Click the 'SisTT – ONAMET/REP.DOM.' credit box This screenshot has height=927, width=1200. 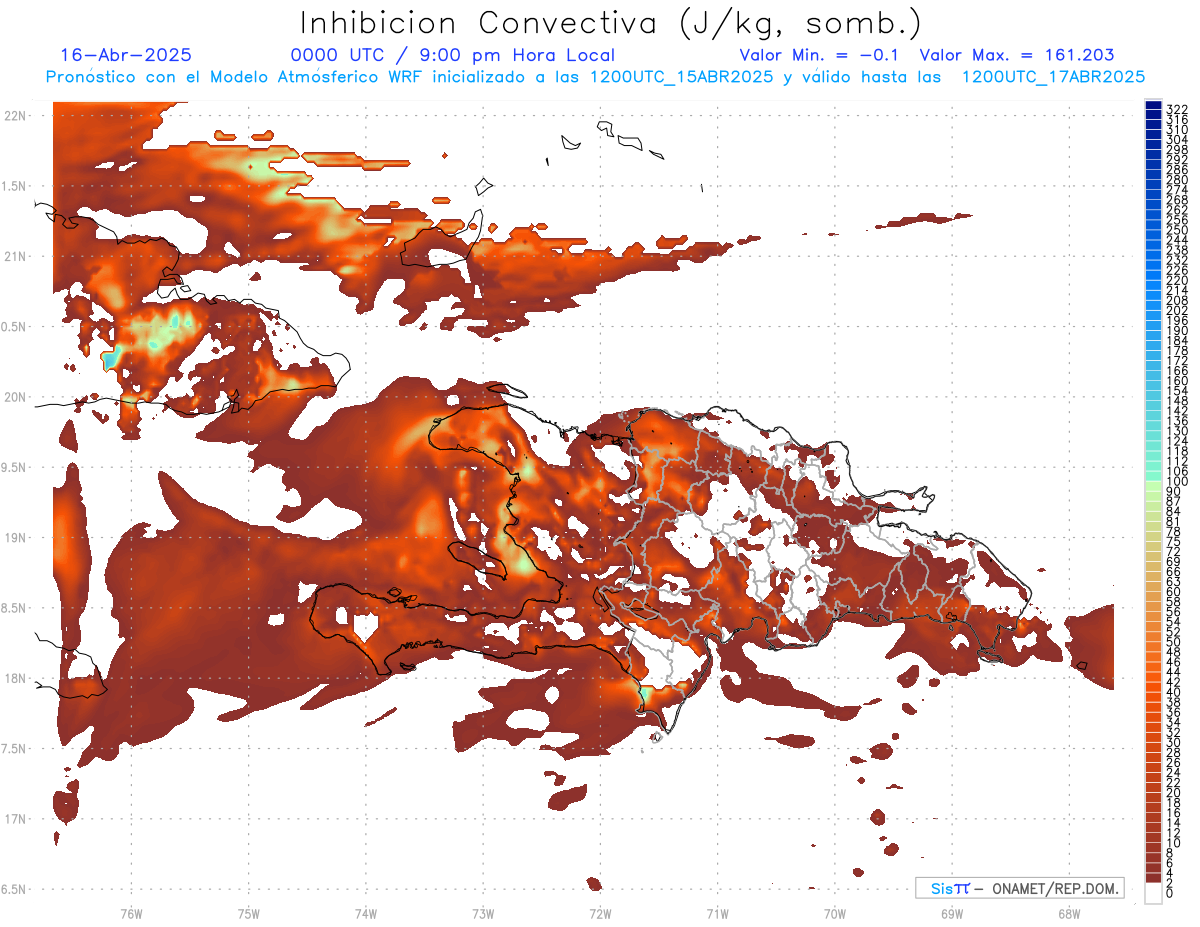coord(1020,888)
